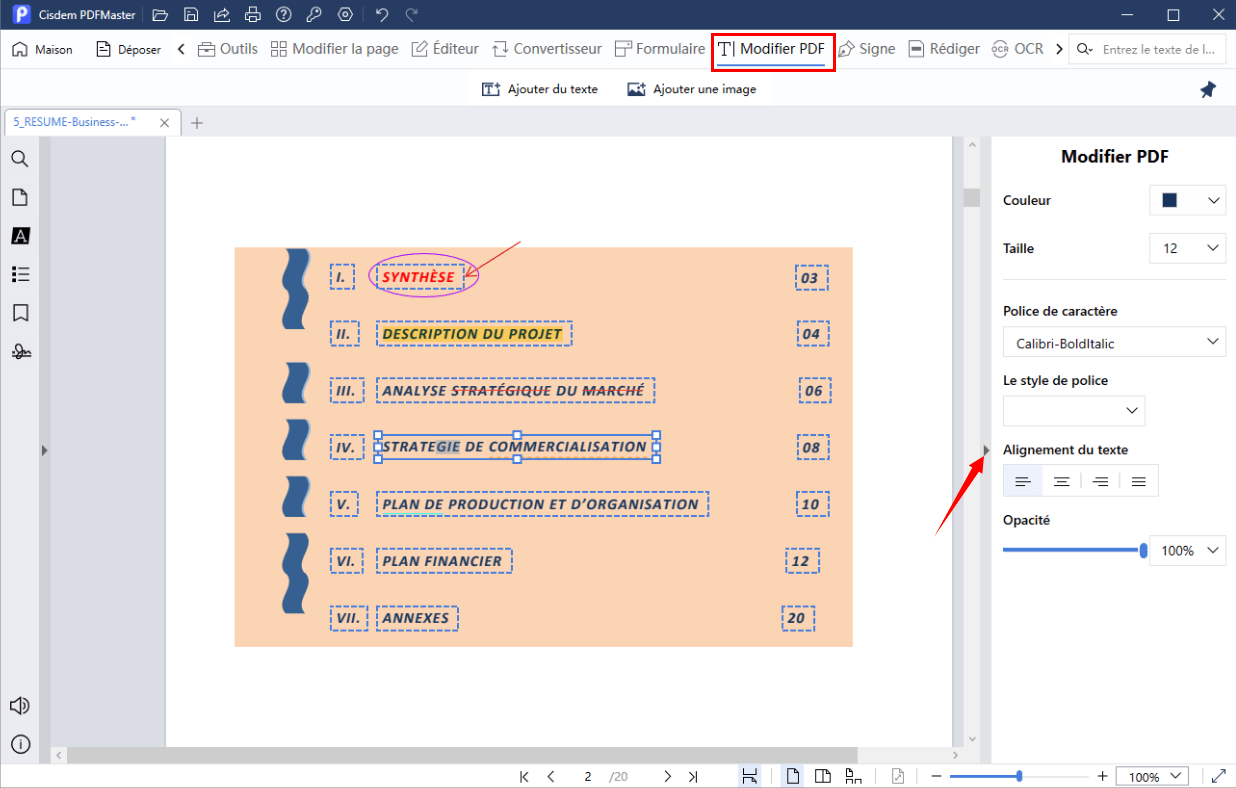Align text center
1236x788 pixels.
pyautogui.click(x=1061, y=481)
